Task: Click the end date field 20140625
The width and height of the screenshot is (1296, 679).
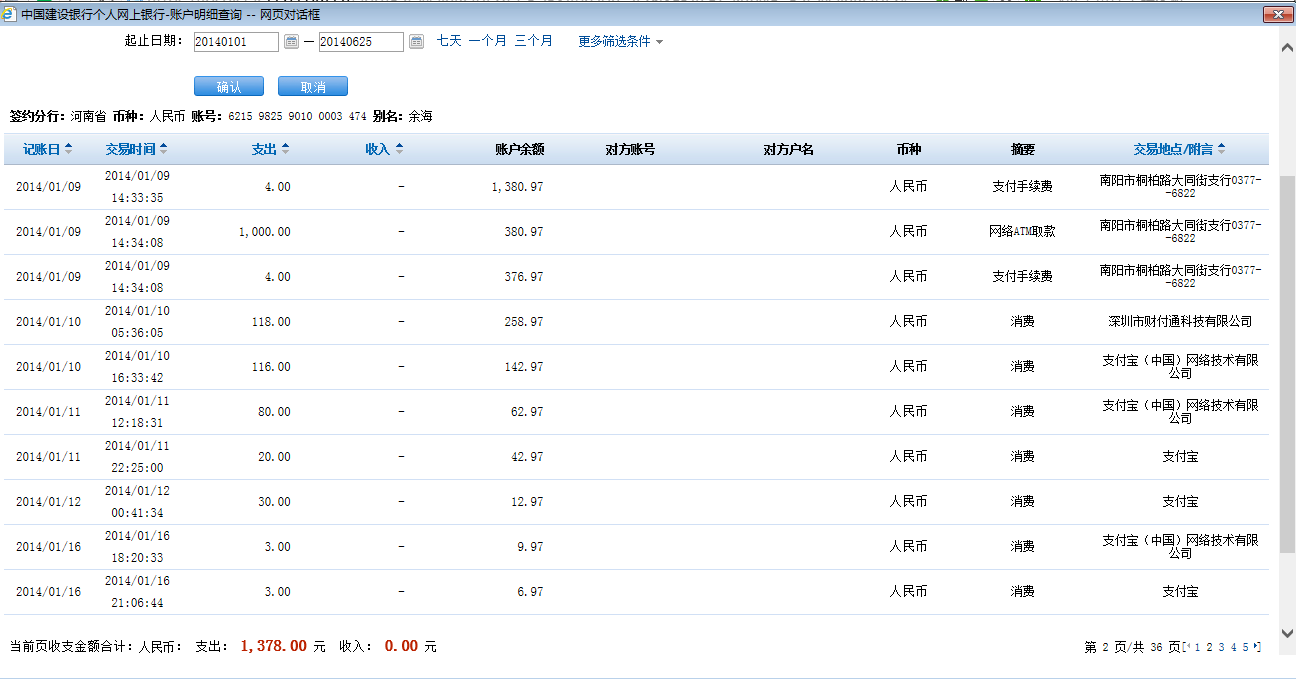Action: click(360, 41)
